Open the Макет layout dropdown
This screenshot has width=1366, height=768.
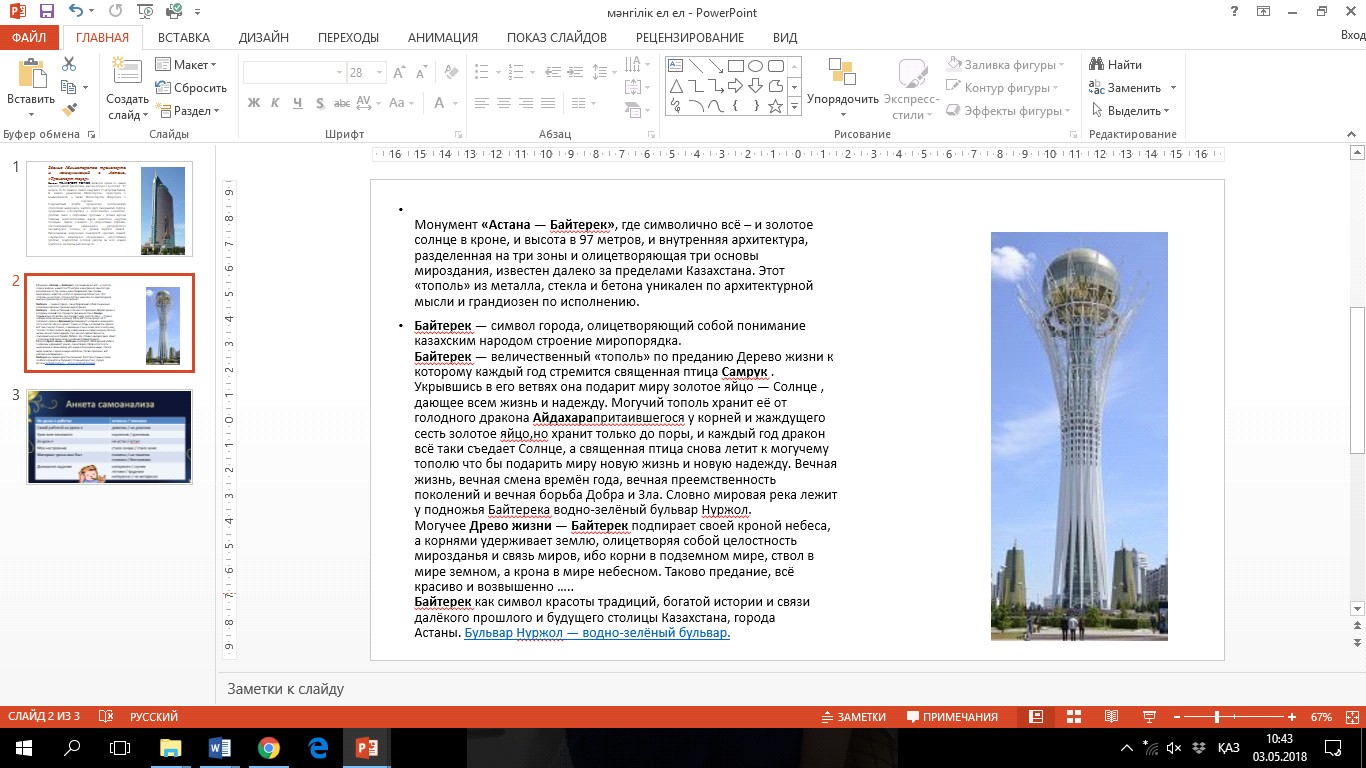[186, 65]
